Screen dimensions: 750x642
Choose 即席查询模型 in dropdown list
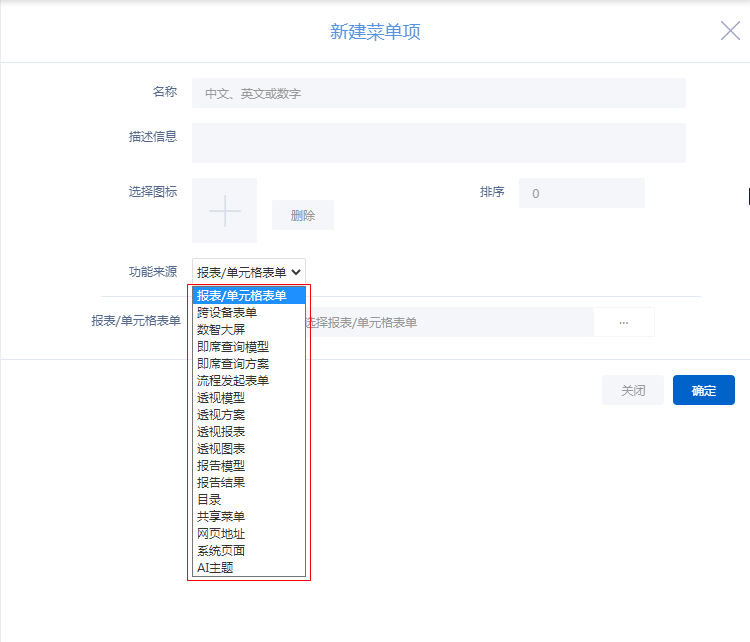click(x=233, y=346)
